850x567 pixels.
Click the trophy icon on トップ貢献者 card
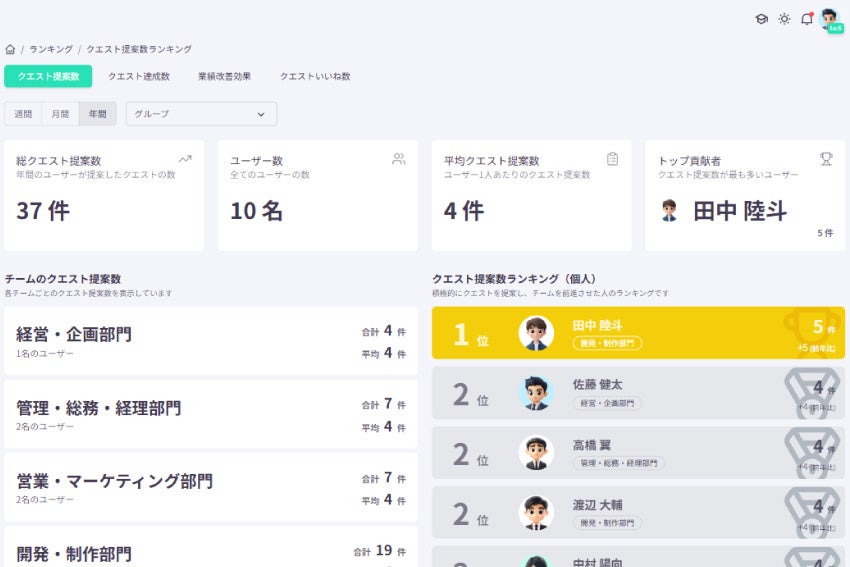point(826,159)
